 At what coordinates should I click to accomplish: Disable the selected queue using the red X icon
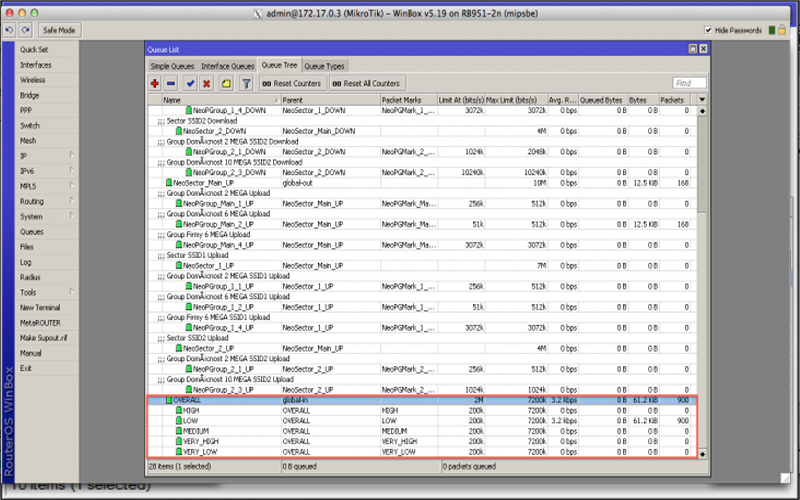point(206,83)
